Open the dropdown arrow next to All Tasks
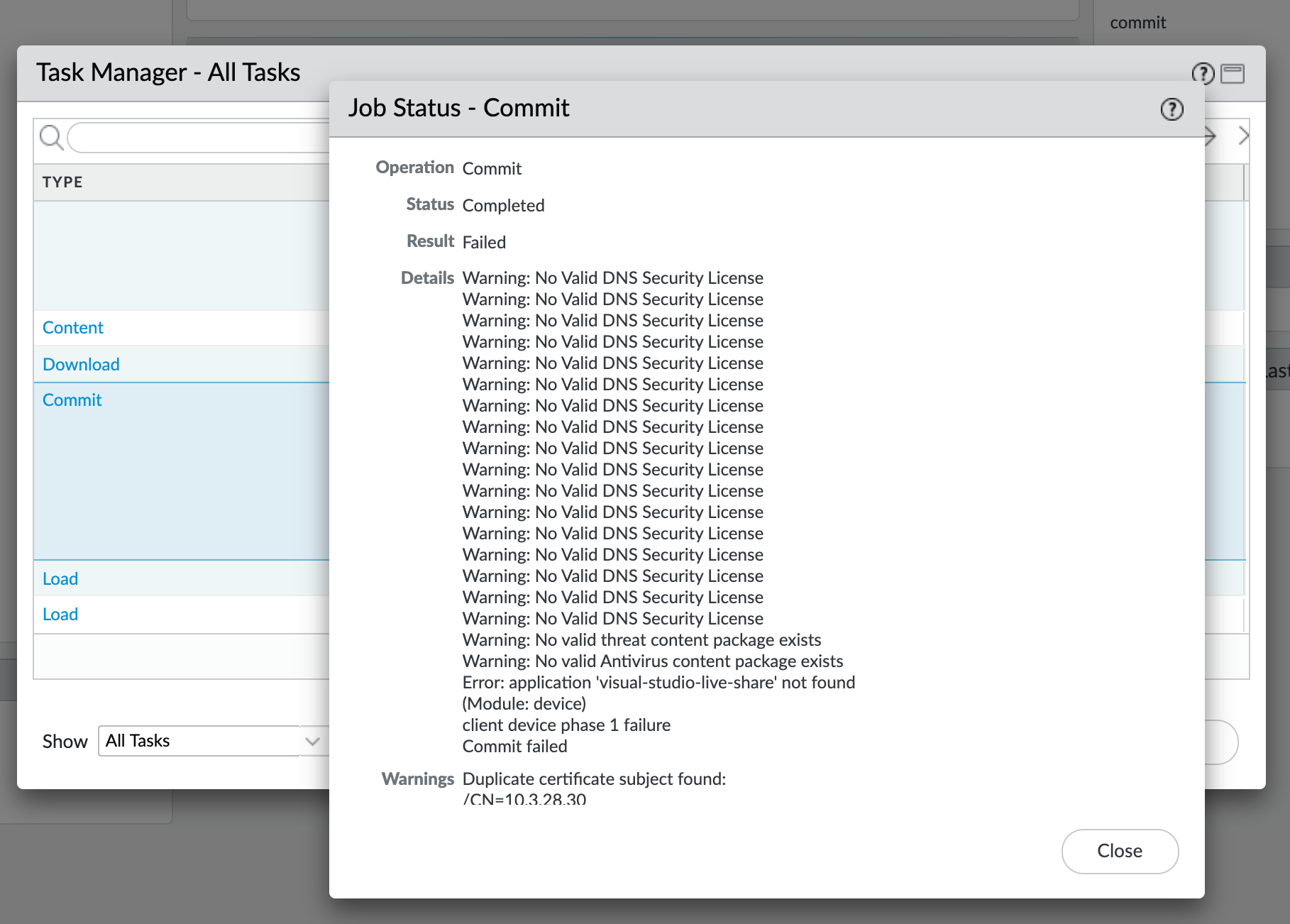The image size is (1290, 924). 311,741
